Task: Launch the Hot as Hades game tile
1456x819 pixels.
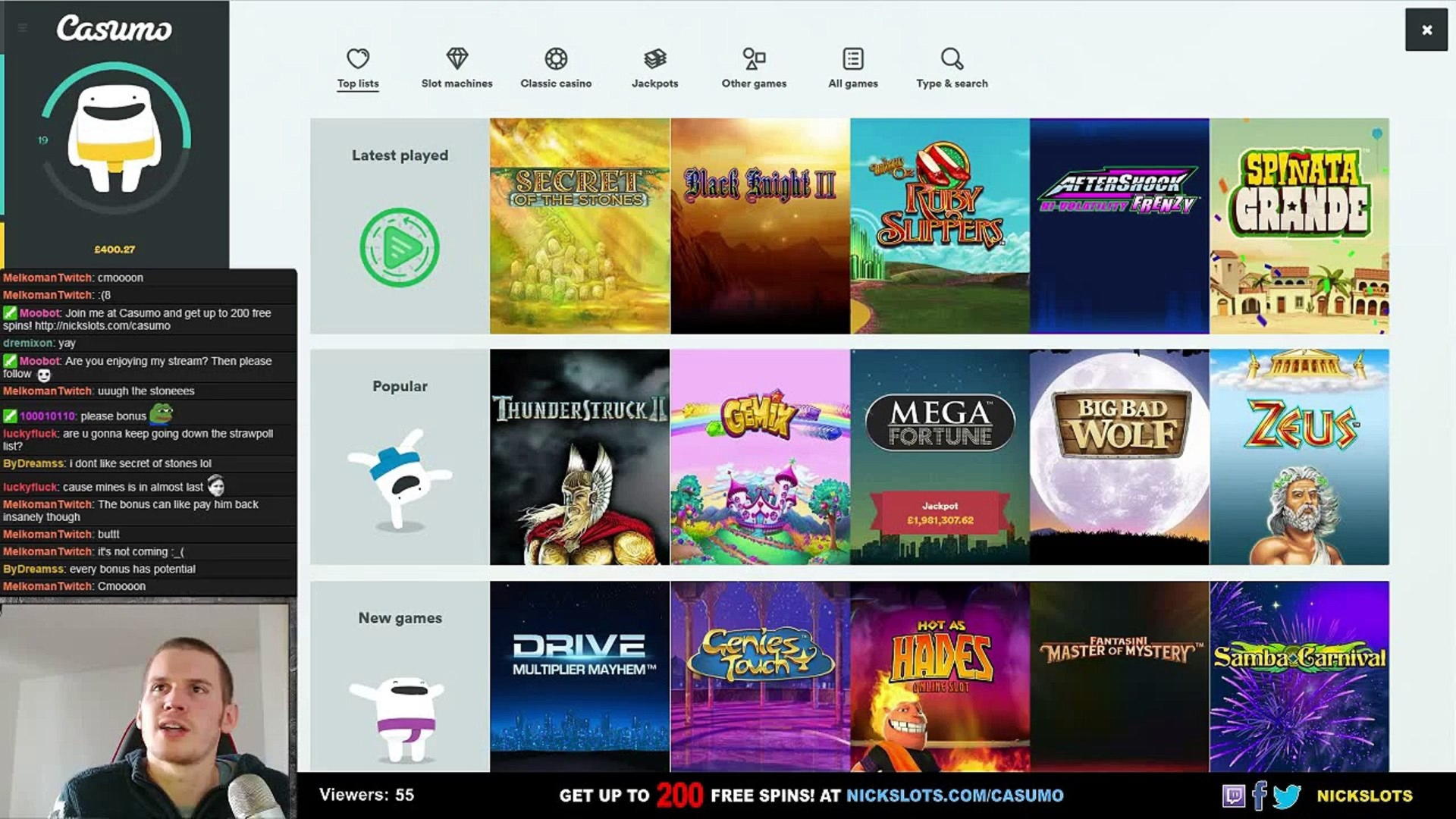Action: tap(940, 676)
